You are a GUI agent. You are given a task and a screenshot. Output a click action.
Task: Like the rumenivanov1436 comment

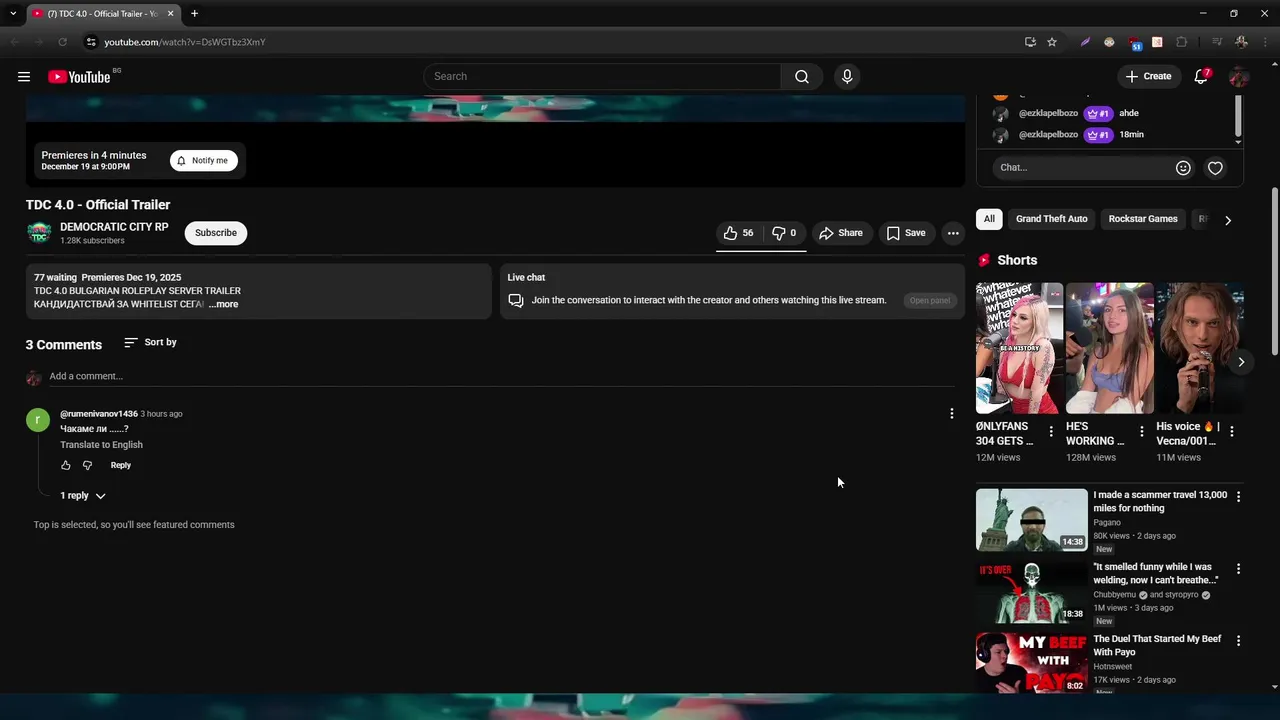66,465
